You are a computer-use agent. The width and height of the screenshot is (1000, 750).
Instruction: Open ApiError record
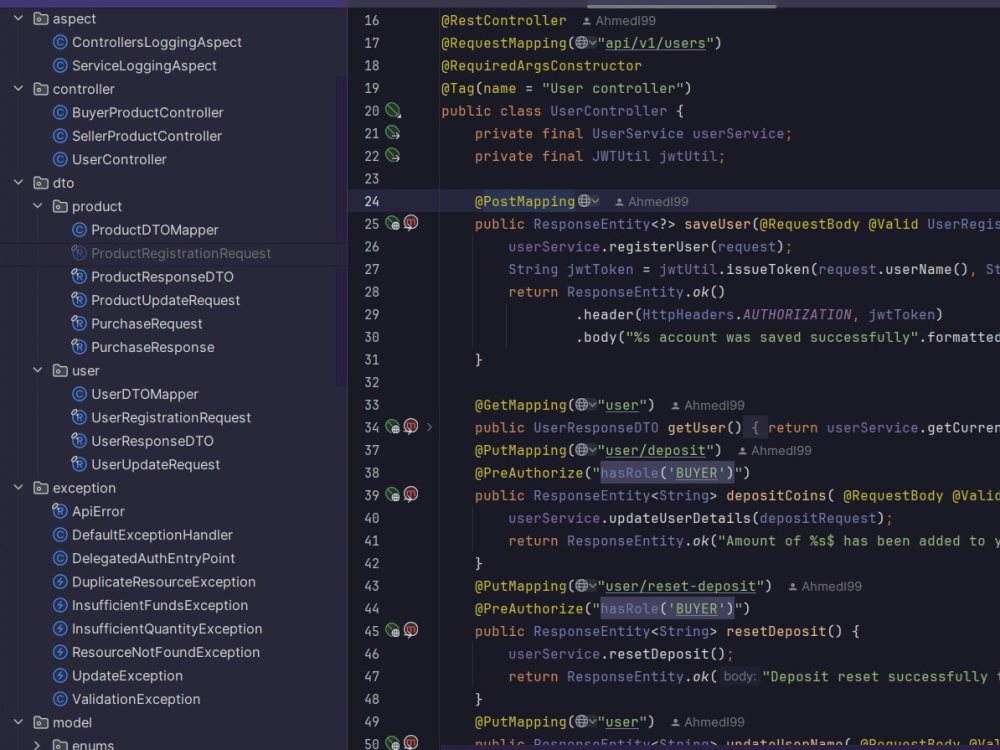(98, 511)
